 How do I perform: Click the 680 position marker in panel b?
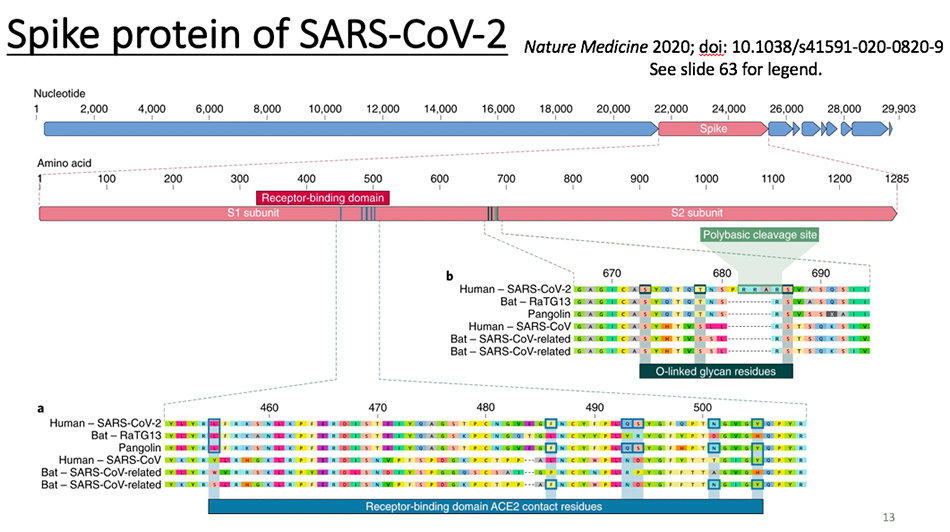[x=722, y=273]
